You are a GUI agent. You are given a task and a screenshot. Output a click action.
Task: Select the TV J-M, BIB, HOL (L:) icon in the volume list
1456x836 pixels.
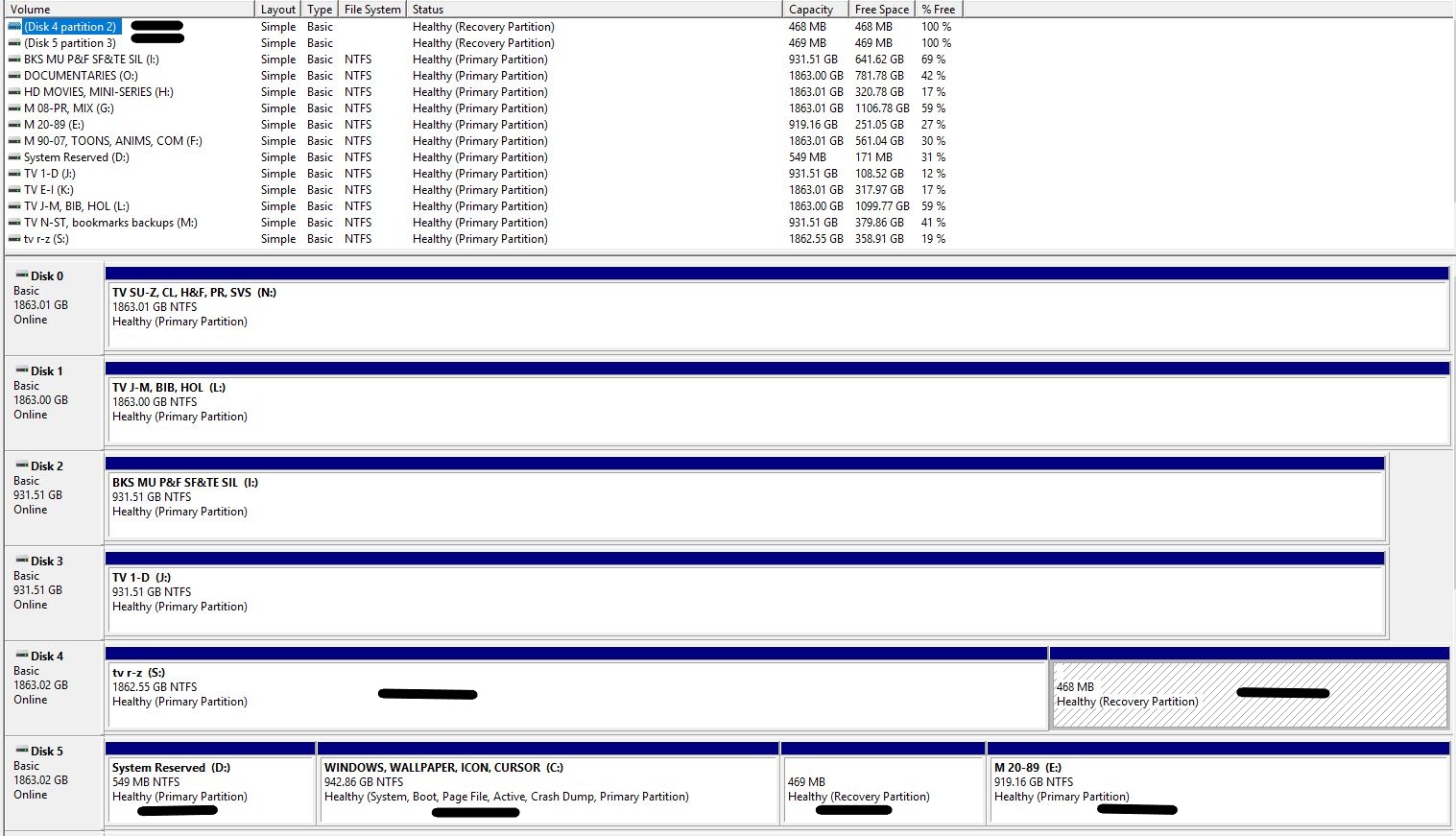[x=14, y=206]
